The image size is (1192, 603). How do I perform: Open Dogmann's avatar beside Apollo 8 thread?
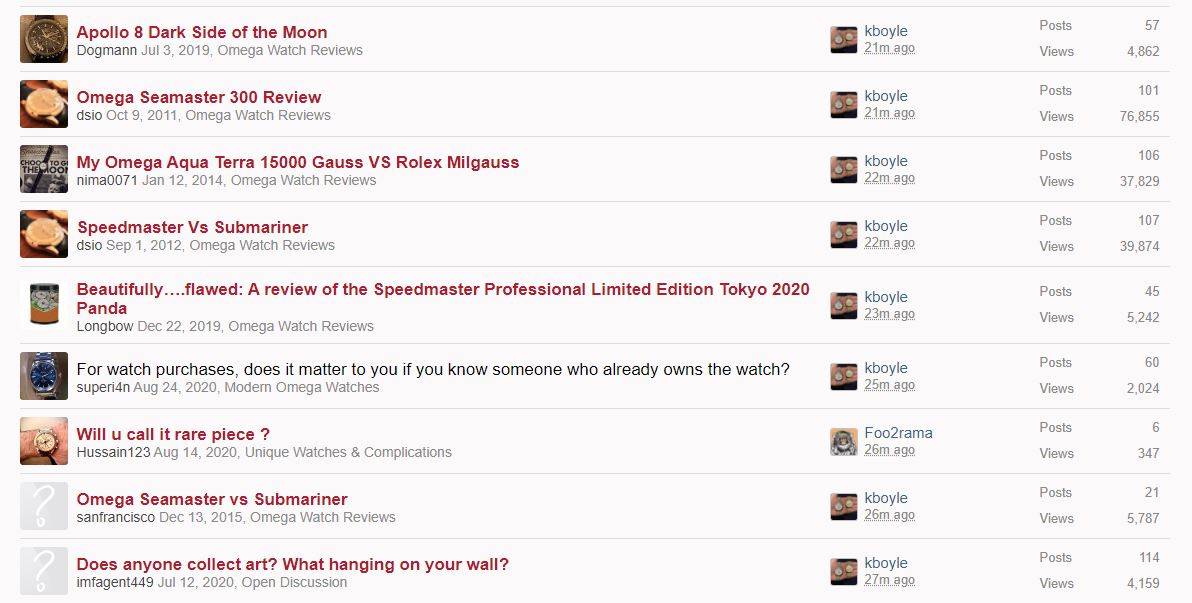click(x=44, y=39)
